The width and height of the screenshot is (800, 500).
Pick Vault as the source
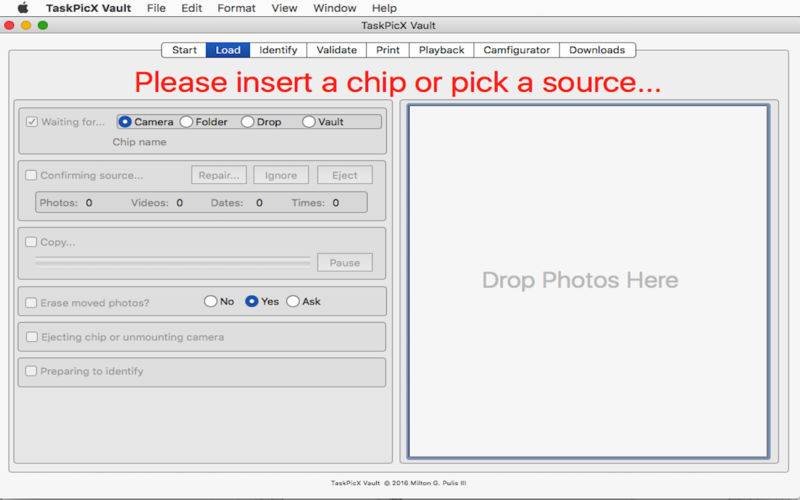[x=309, y=121]
